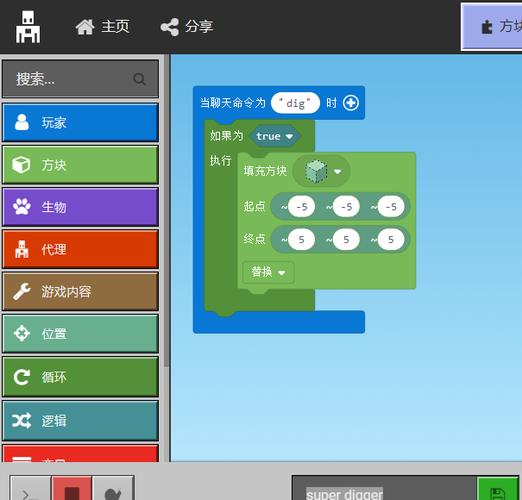
Task: Open the 游戏内容 gameplay category
Action: coord(80,291)
